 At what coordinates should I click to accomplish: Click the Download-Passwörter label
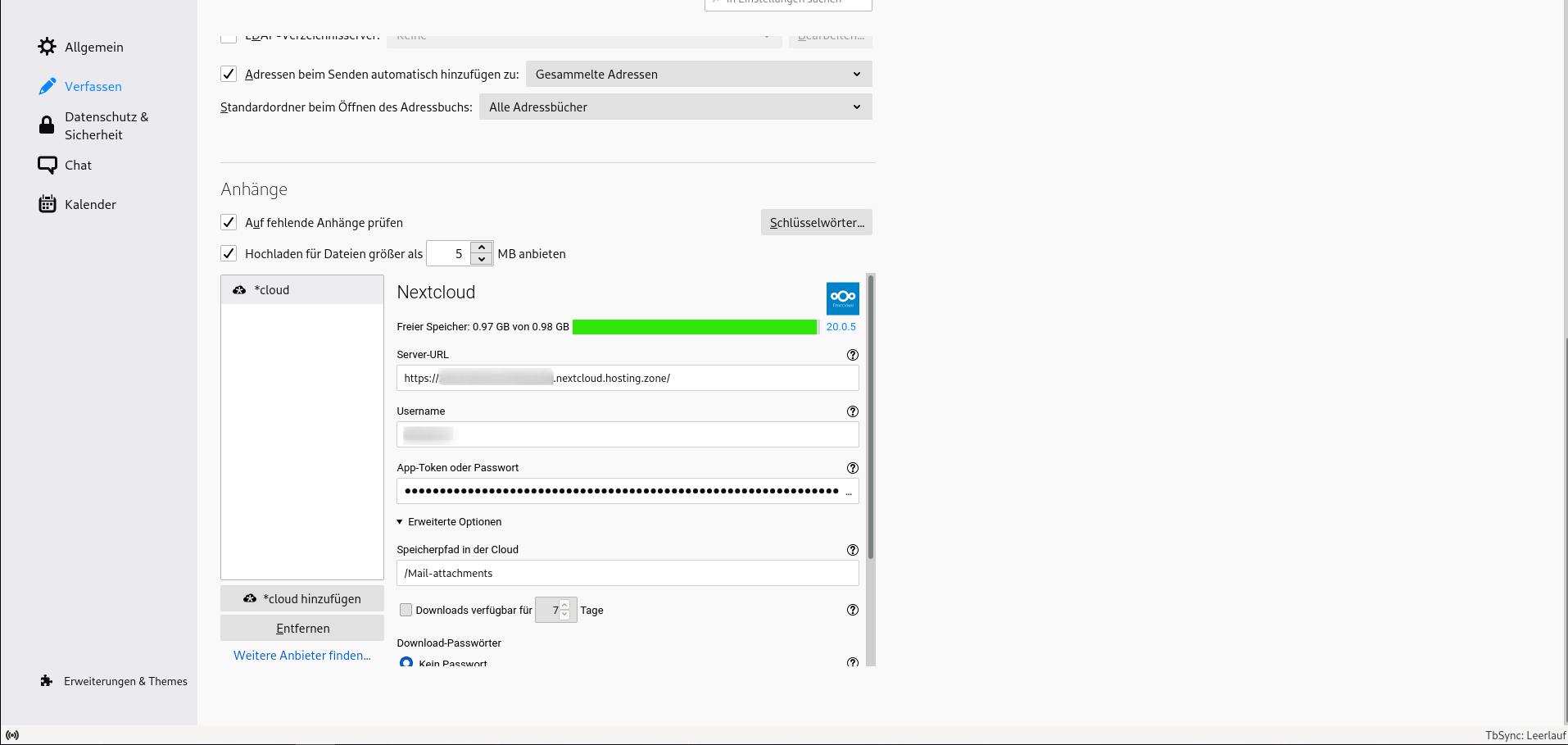tap(449, 643)
